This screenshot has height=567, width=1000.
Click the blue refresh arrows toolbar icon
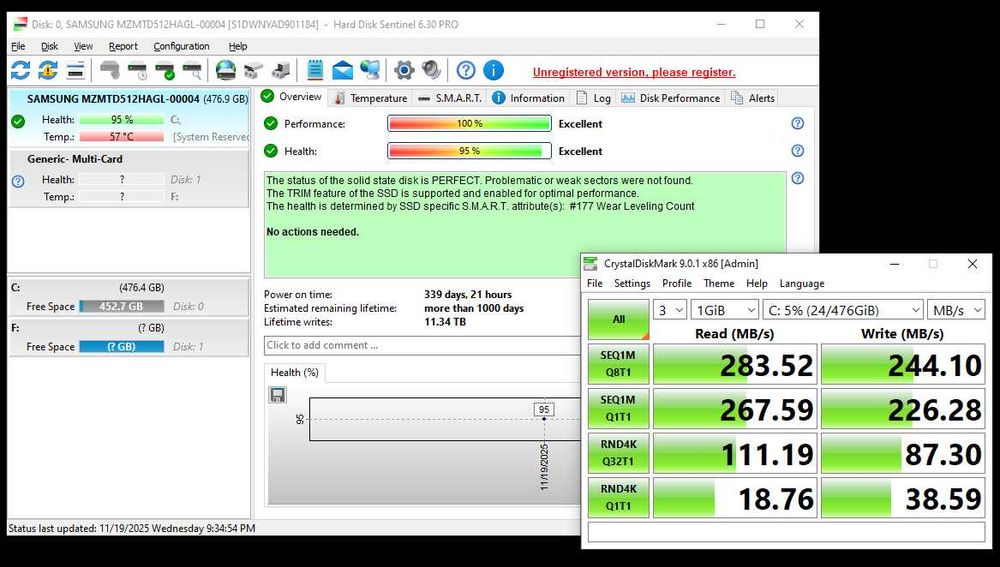[x=20, y=70]
